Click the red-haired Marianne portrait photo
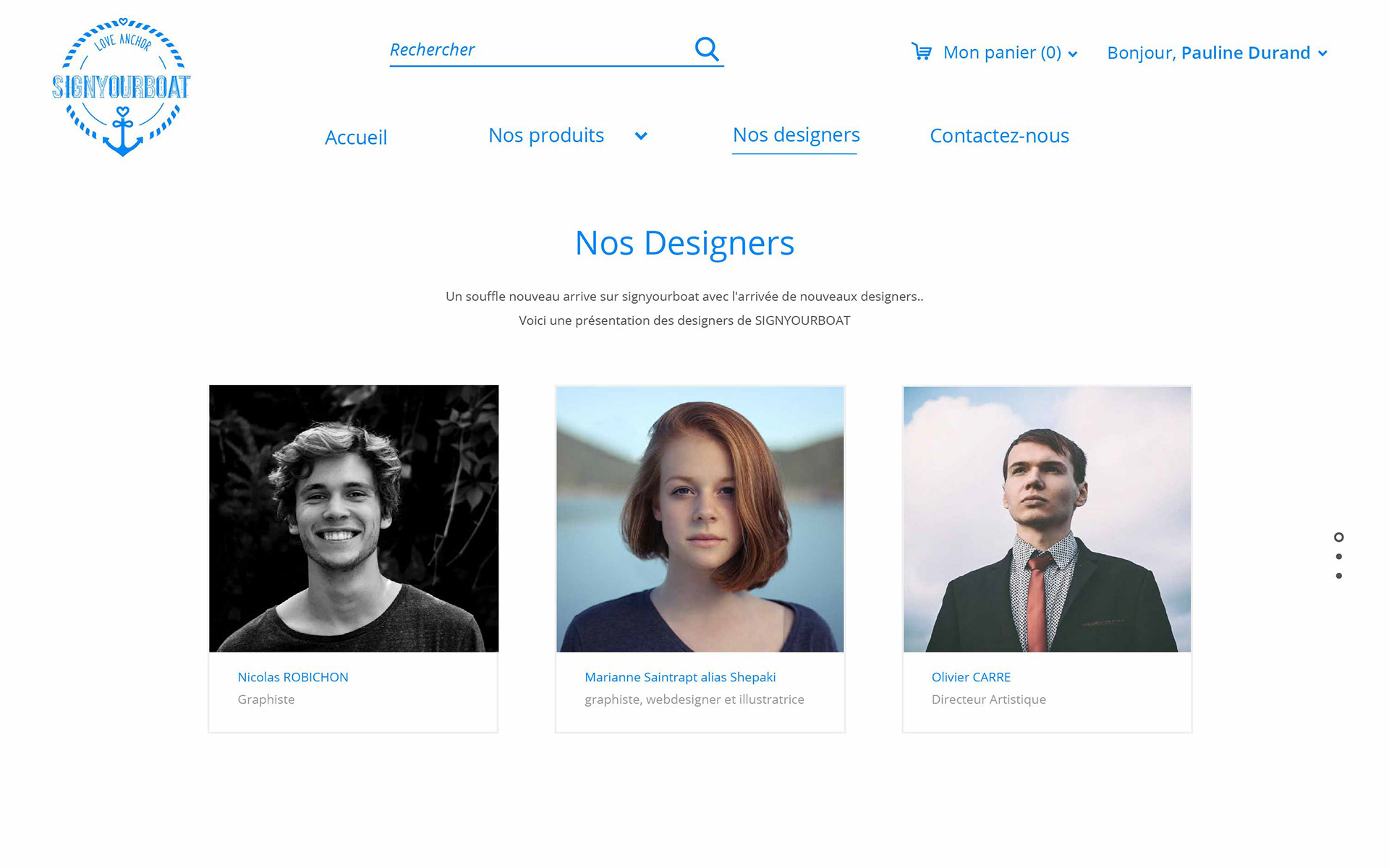The width and height of the screenshot is (1389, 868). point(700,519)
